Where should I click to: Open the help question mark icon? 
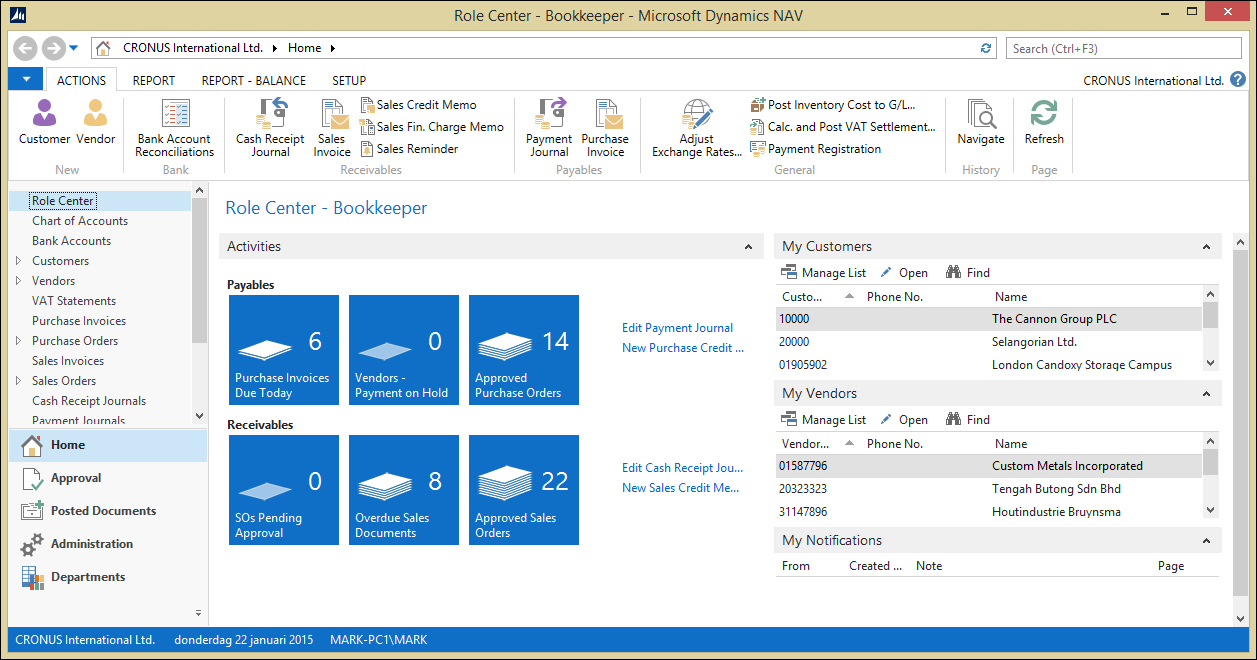click(1238, 80)
